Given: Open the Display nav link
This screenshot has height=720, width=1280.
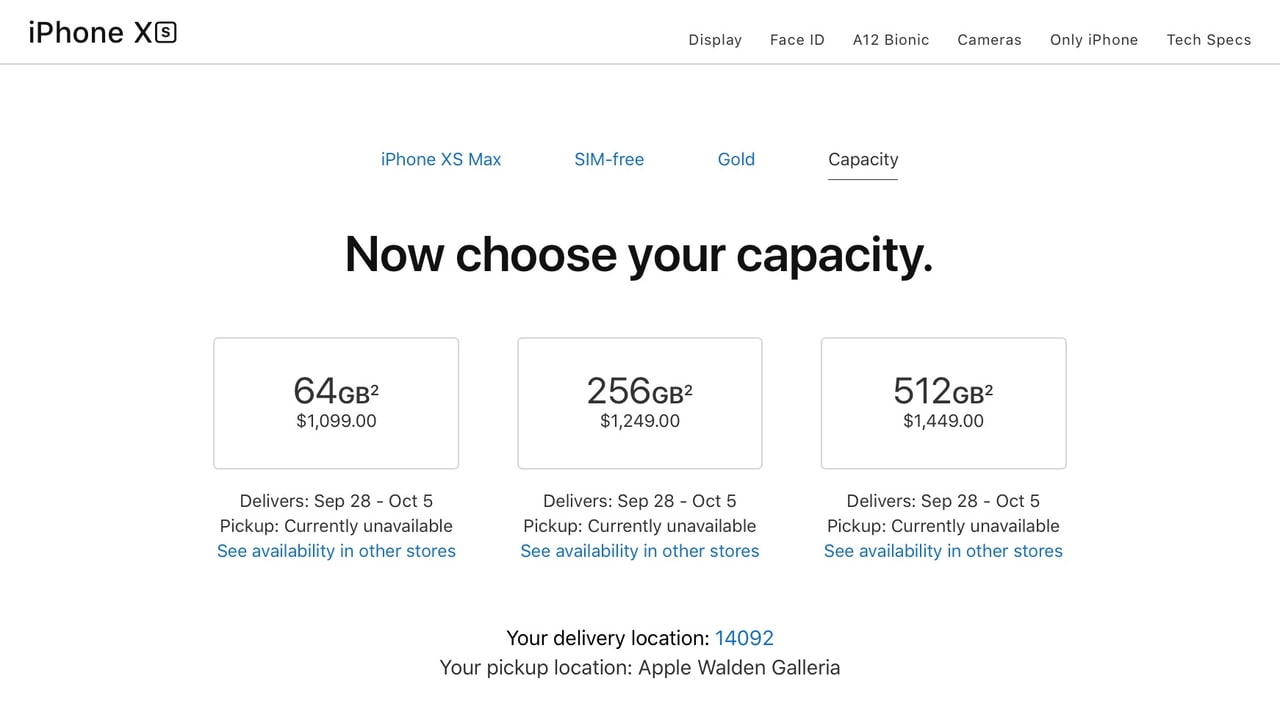Looking at the screenshot, I should (715, 40).
